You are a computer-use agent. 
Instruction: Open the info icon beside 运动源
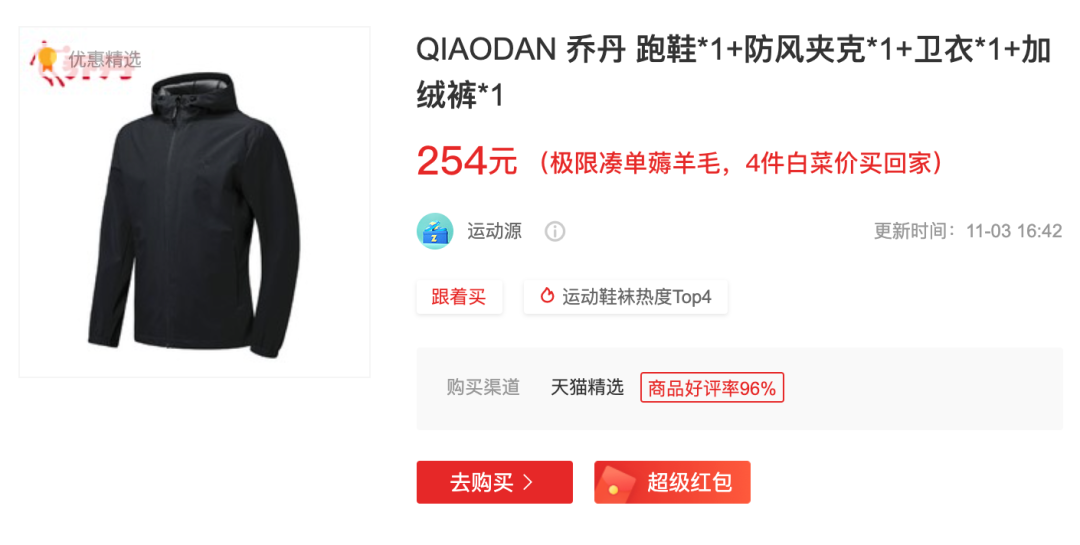(x=554, y=232)
